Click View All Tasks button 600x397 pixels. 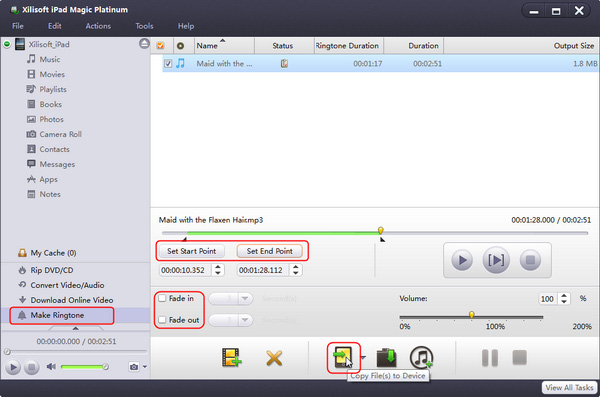pyautogui.click(x=569, y=387)
